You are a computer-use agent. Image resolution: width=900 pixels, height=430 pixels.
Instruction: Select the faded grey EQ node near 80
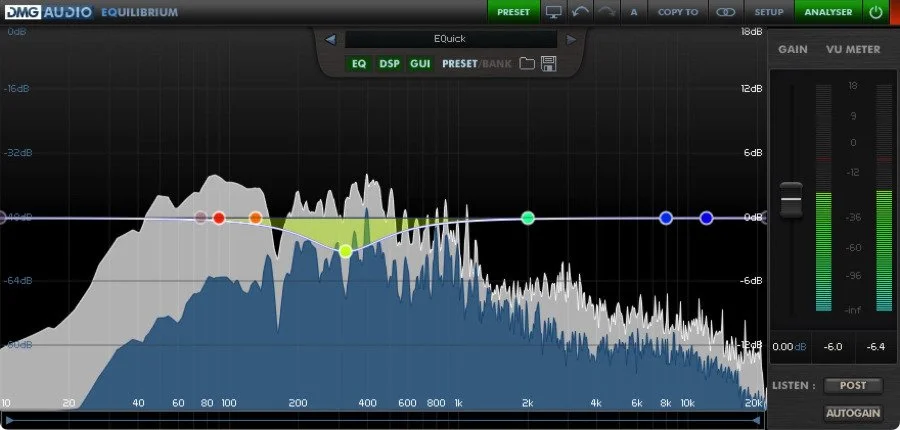click(200, 217)
